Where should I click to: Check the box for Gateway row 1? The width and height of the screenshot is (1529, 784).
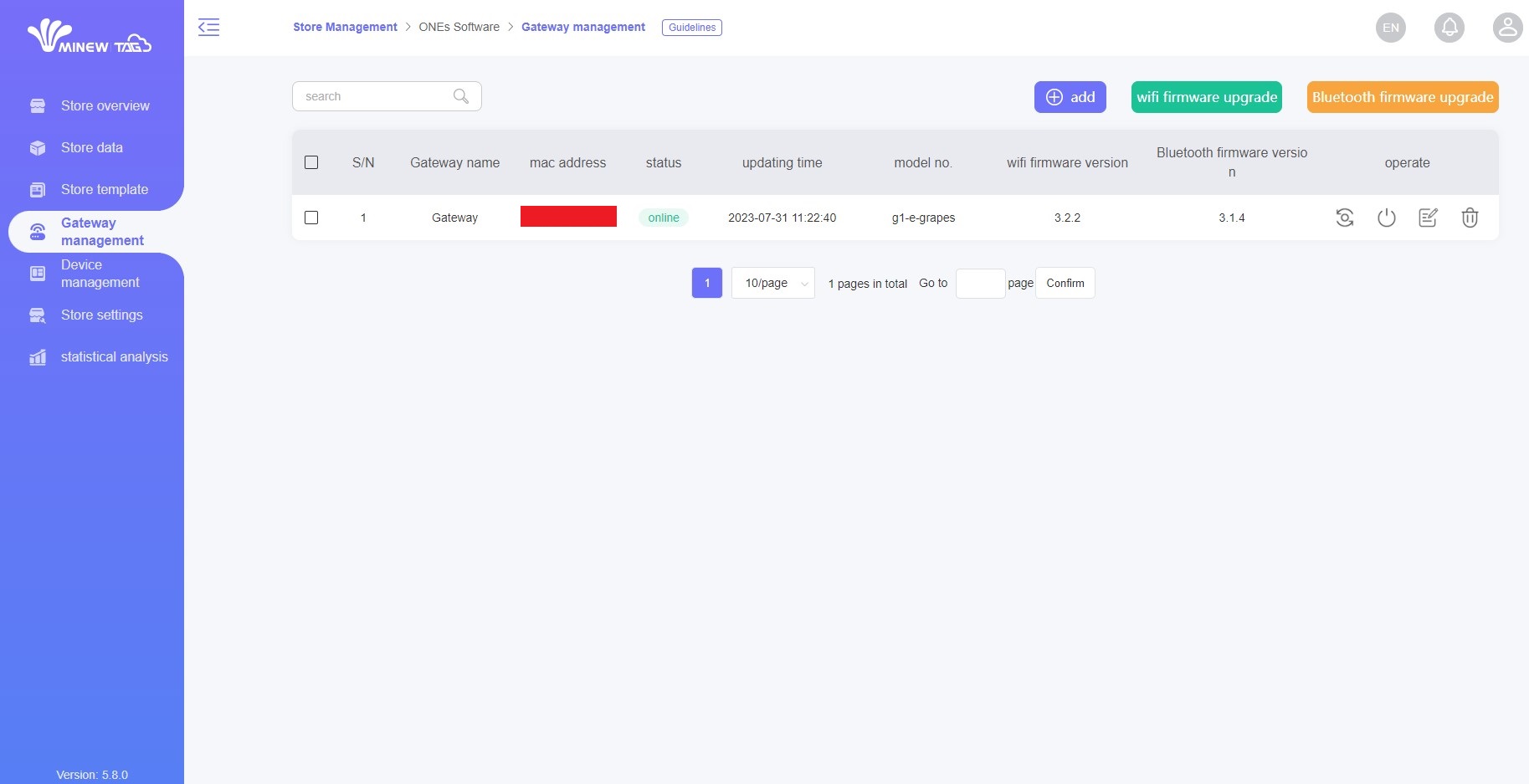click(x=311, y=218)
